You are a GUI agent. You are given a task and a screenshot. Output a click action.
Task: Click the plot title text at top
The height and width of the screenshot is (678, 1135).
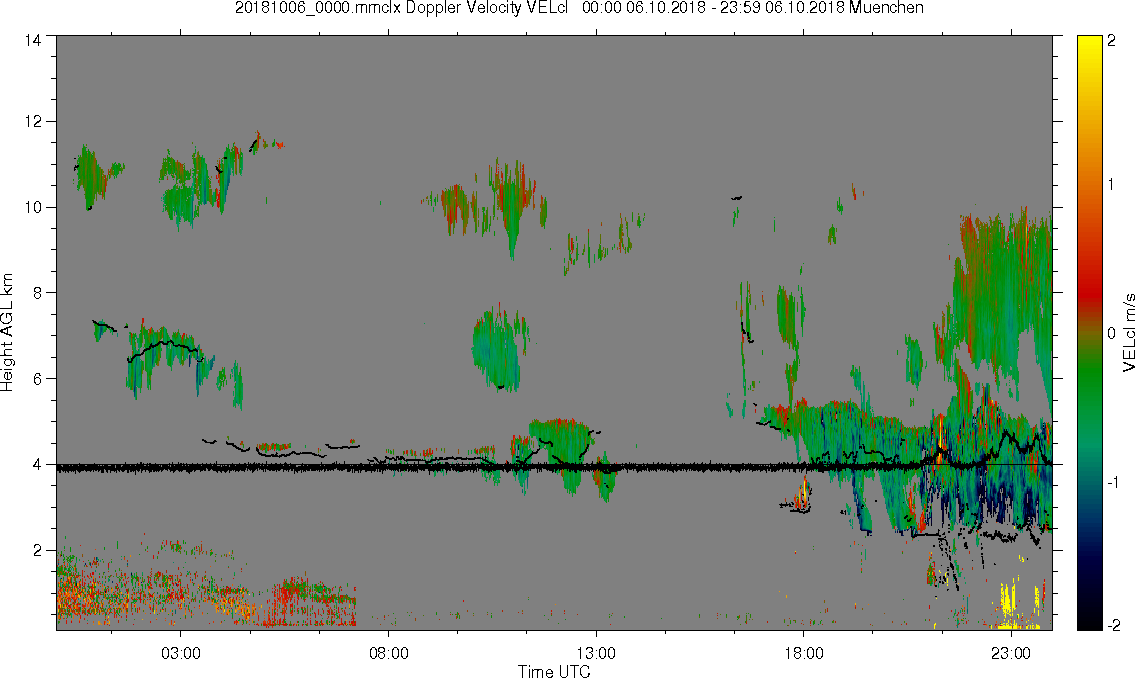click(x=579, y=8)
